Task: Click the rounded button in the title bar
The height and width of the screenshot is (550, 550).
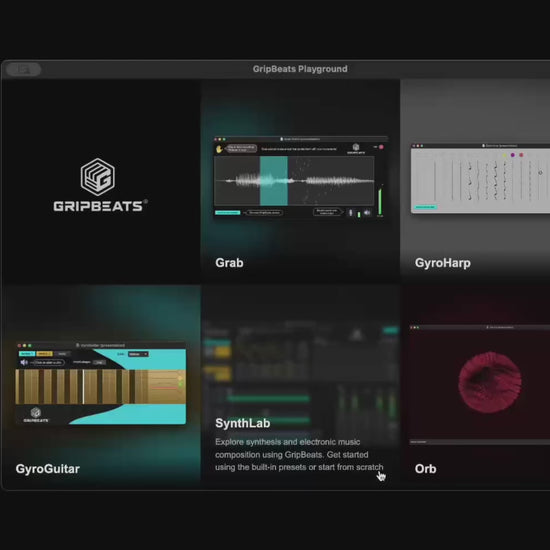Action: 23,69
